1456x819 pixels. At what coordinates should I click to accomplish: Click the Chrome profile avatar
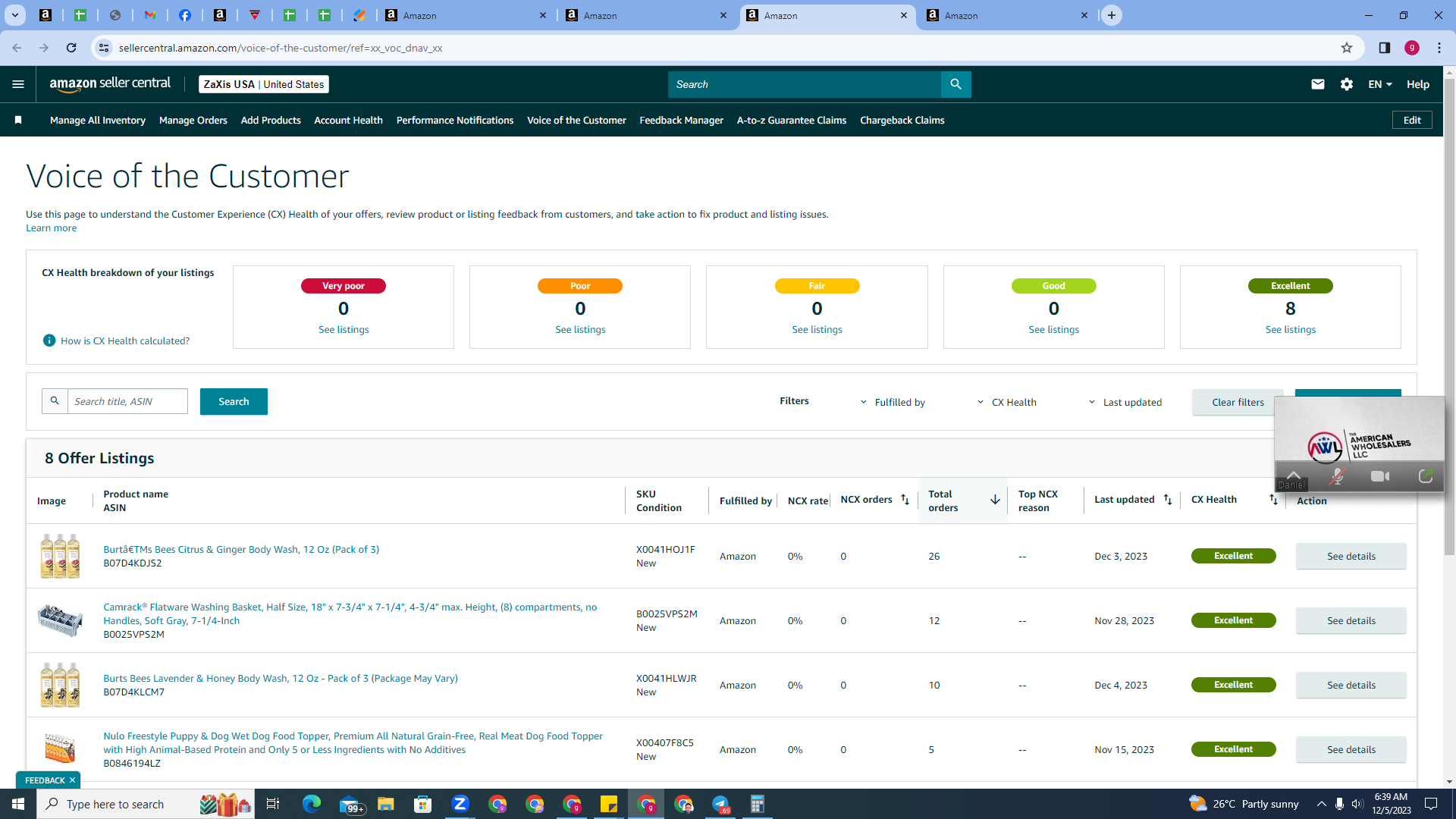[x=1412, y=48]
